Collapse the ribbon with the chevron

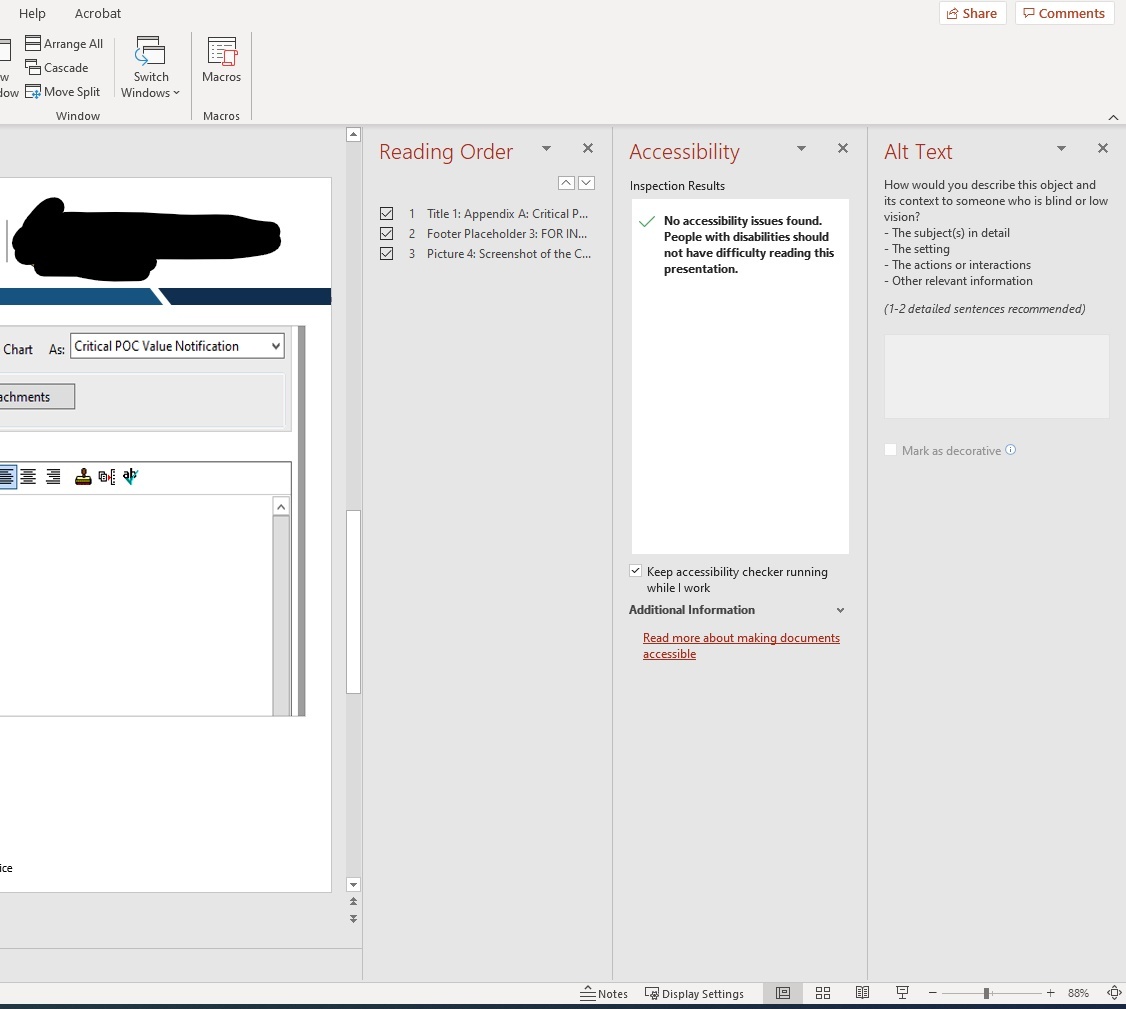1113,117
